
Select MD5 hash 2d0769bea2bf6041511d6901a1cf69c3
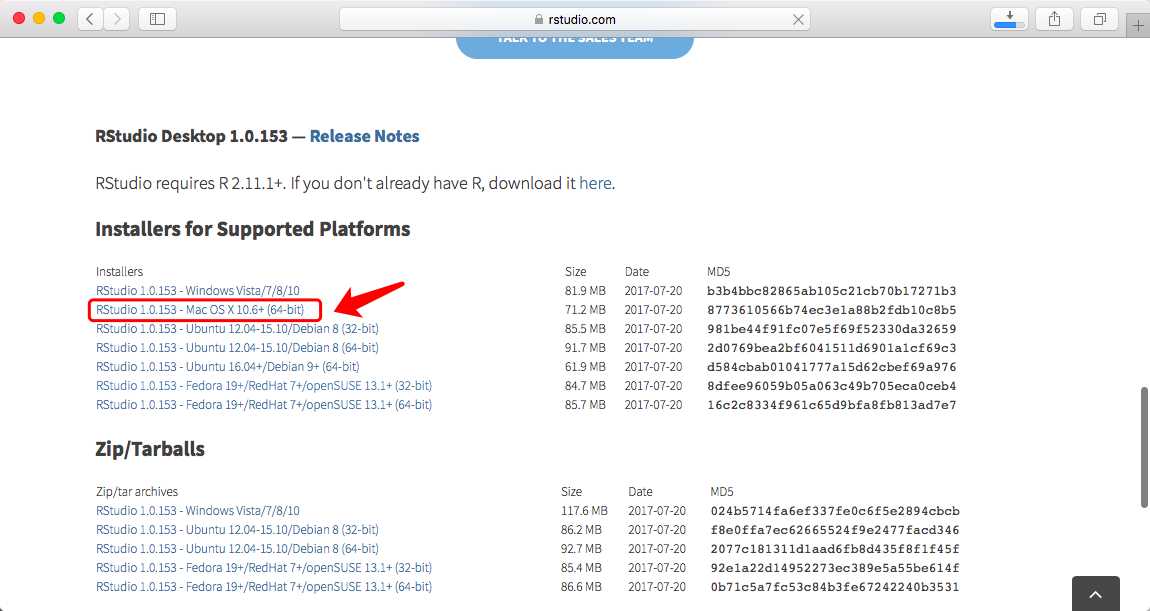[832, 348]
